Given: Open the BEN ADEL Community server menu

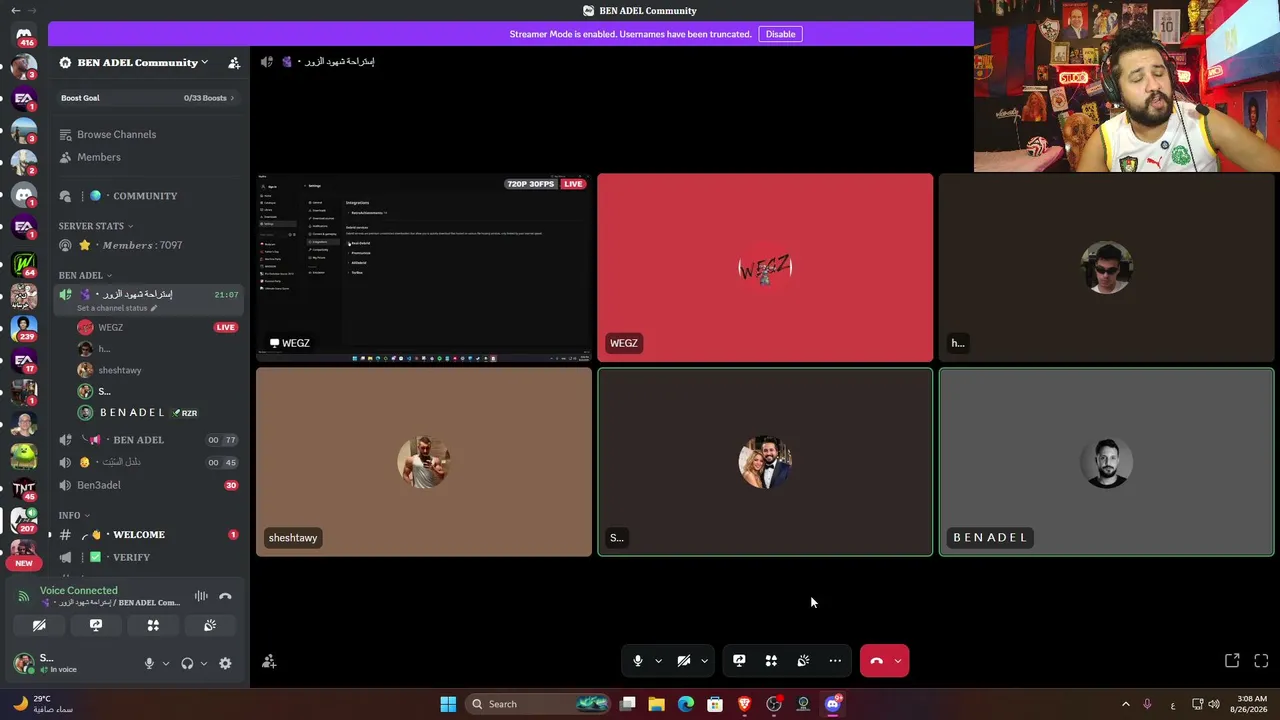Looking at the screenshot, I should point(134,63).
